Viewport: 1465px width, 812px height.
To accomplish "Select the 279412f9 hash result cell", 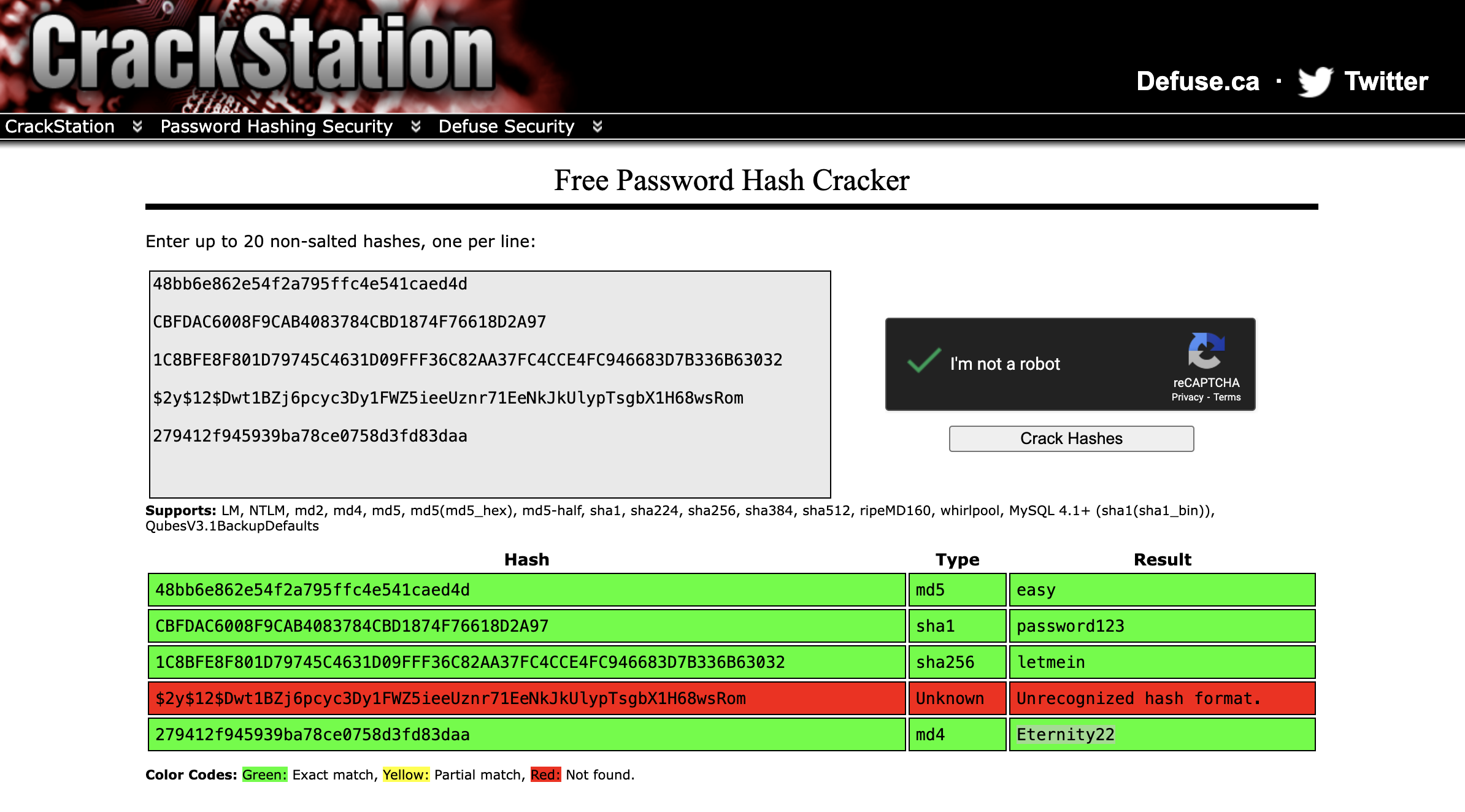I will click(527, 735).
